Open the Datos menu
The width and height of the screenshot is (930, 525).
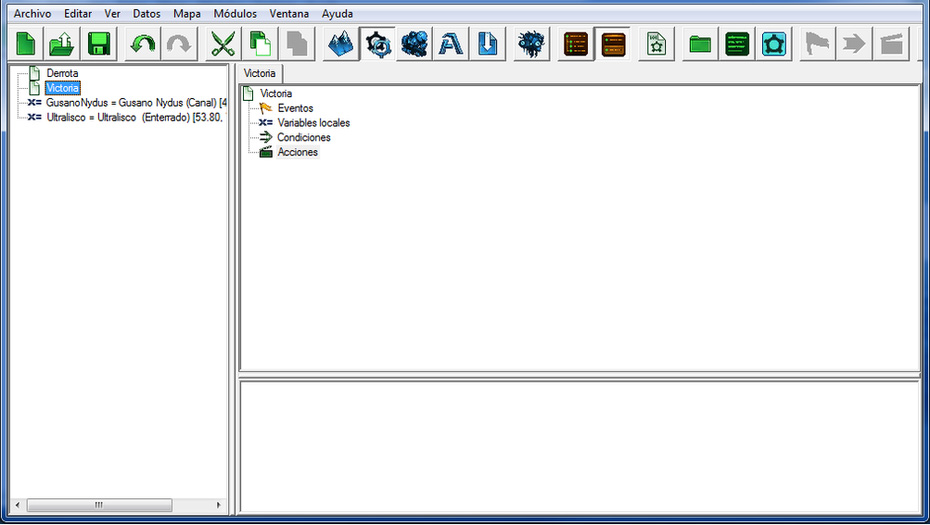(x=146, y=13)
